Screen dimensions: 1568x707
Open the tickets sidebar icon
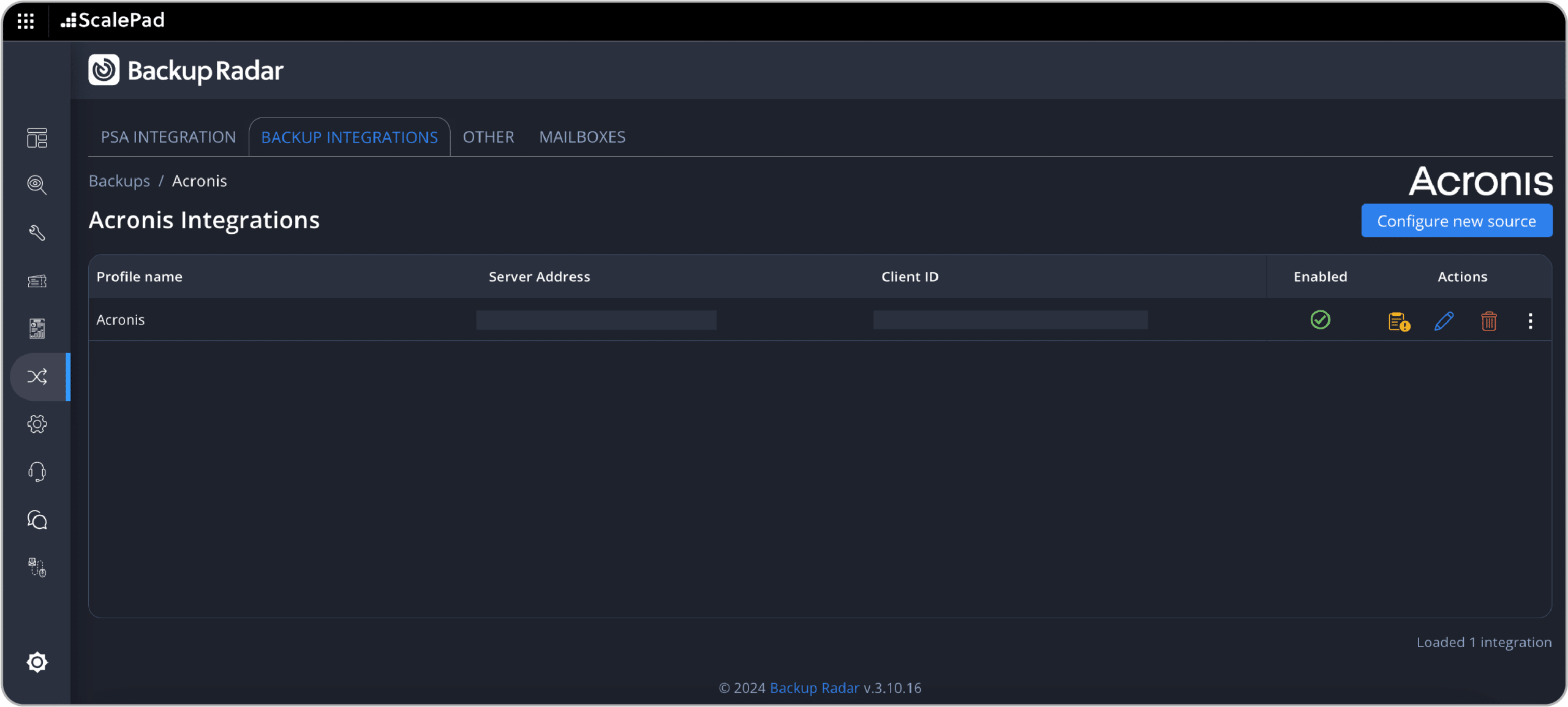coord(37,281)
